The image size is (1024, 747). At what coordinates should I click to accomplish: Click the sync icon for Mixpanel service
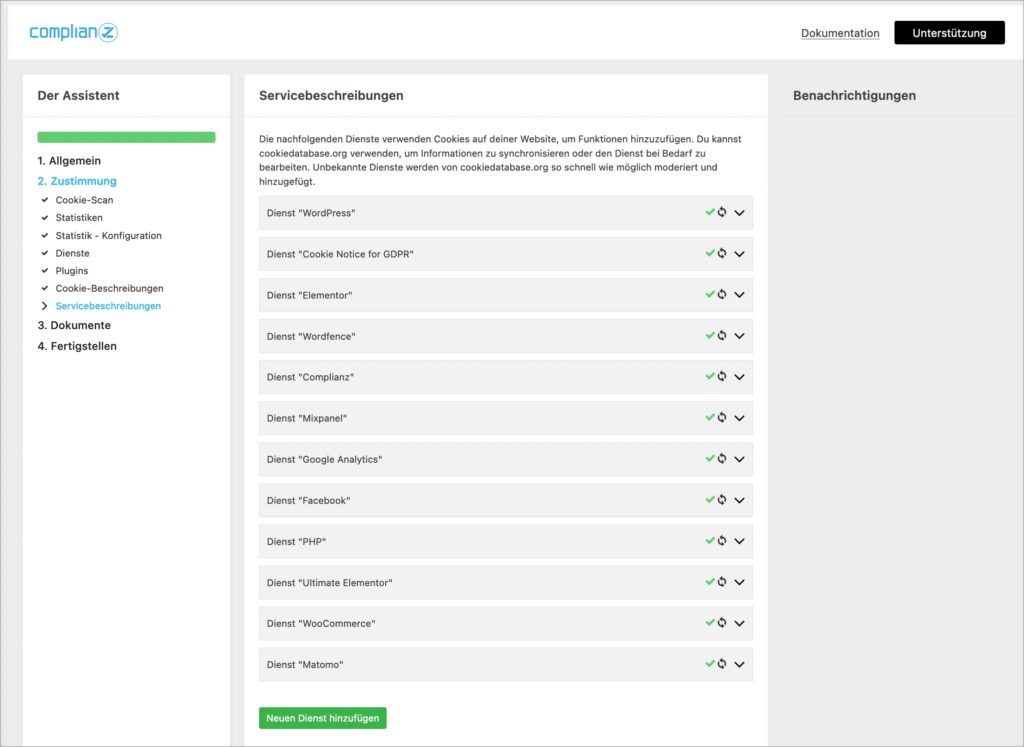(722, 417)
